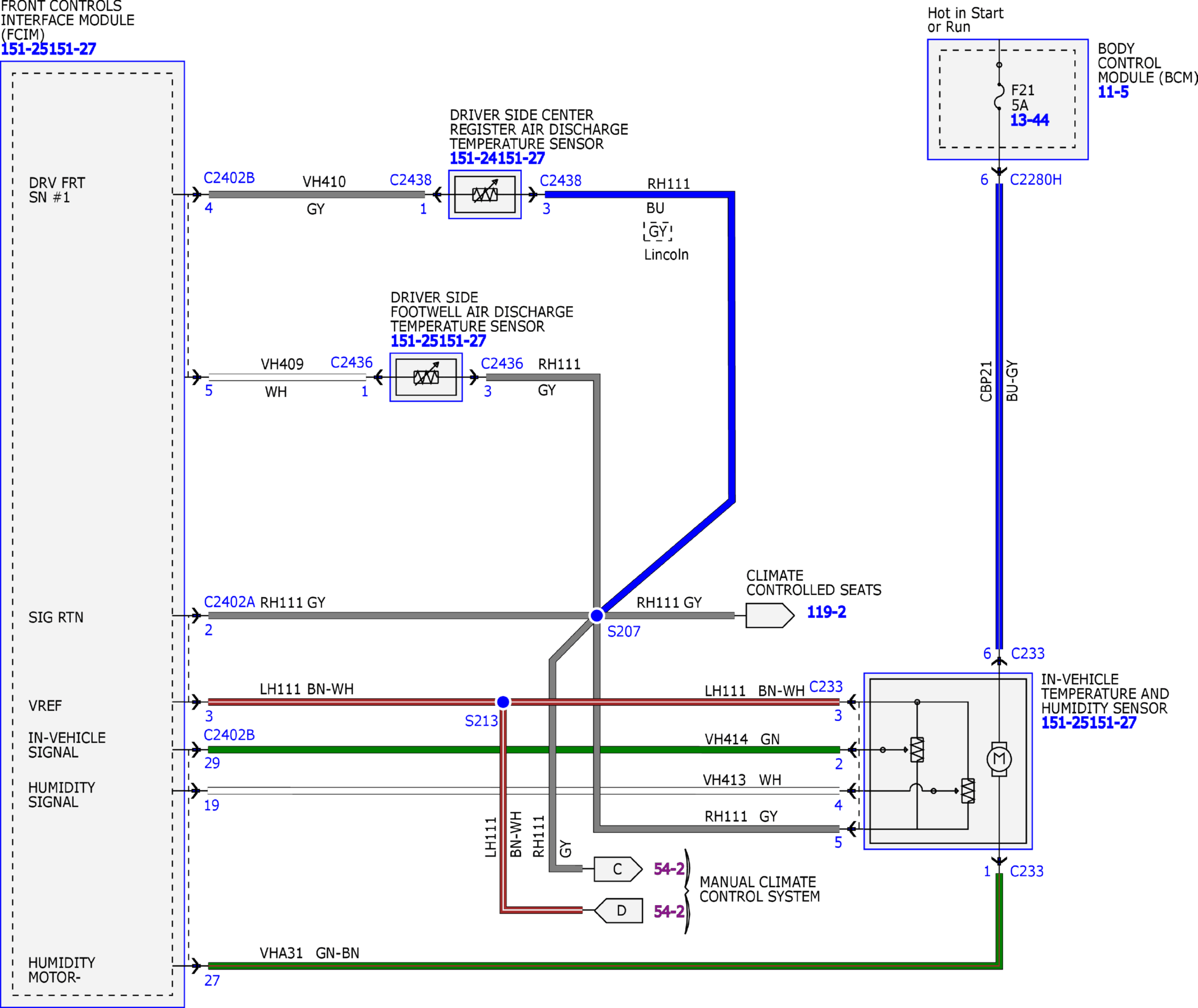This screenshot has height=1008, width=1198.
Task: Click the VH410 wire label
Action: [x=324, y=182]
